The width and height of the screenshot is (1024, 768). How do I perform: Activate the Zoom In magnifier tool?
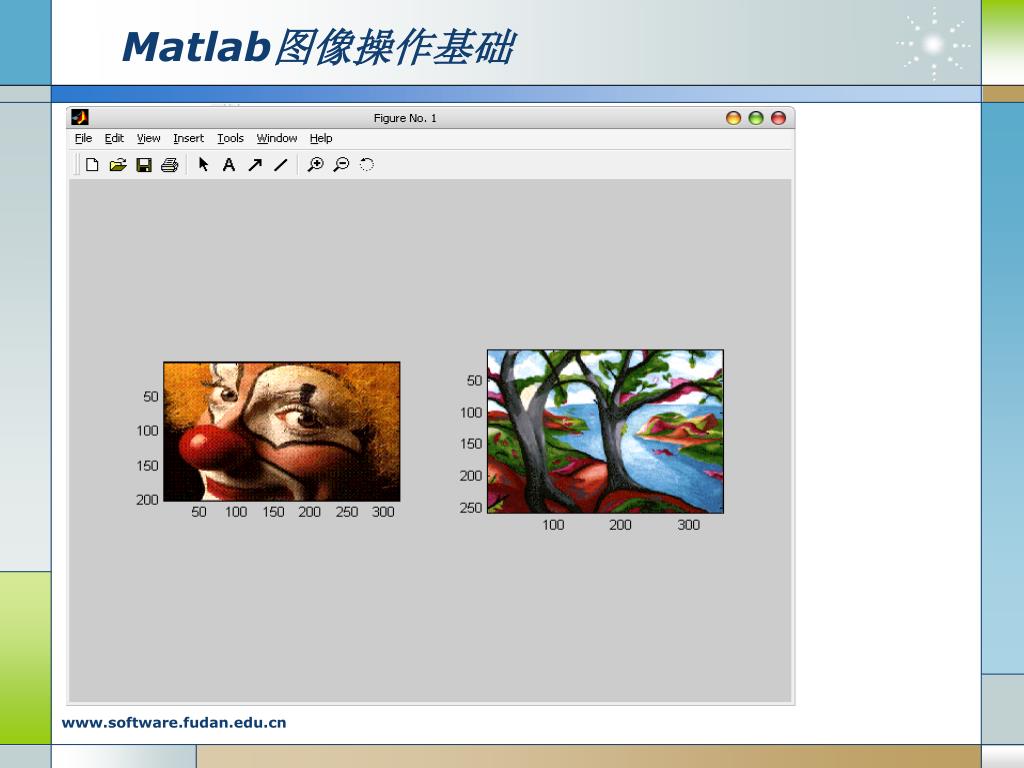click(315, 165)
